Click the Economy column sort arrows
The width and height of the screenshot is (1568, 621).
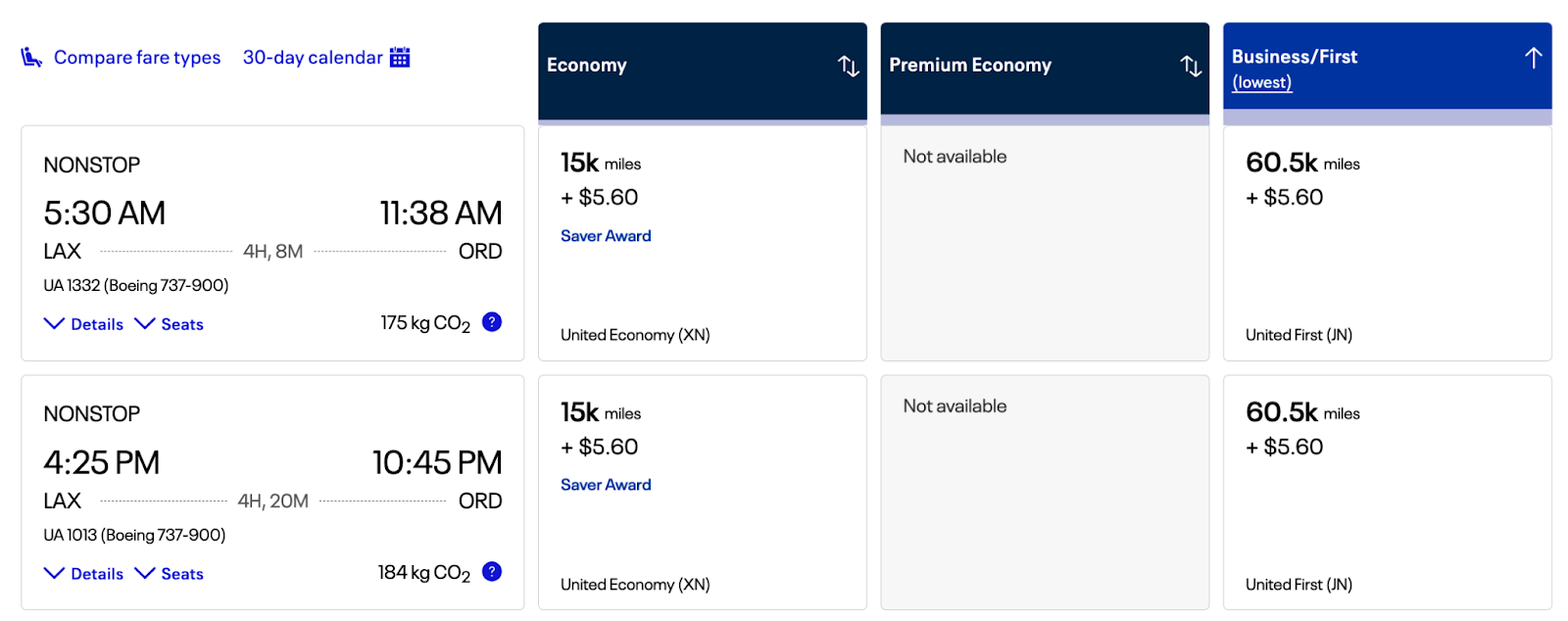click(848, 66)
